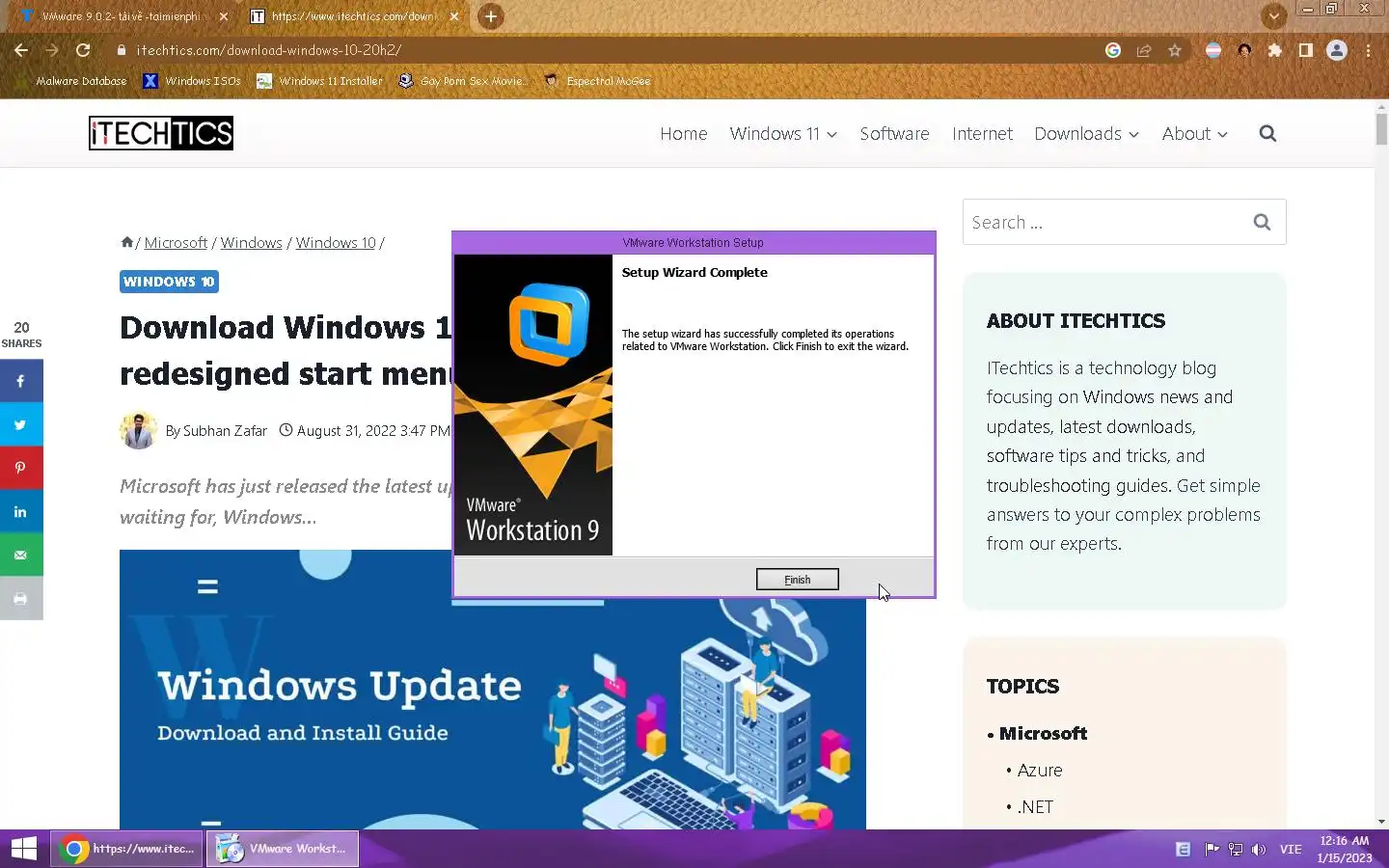Submit search with sidebar magnifier icon
The width and height of the screenshot is (1389, 868).
tap(1262, 223)
